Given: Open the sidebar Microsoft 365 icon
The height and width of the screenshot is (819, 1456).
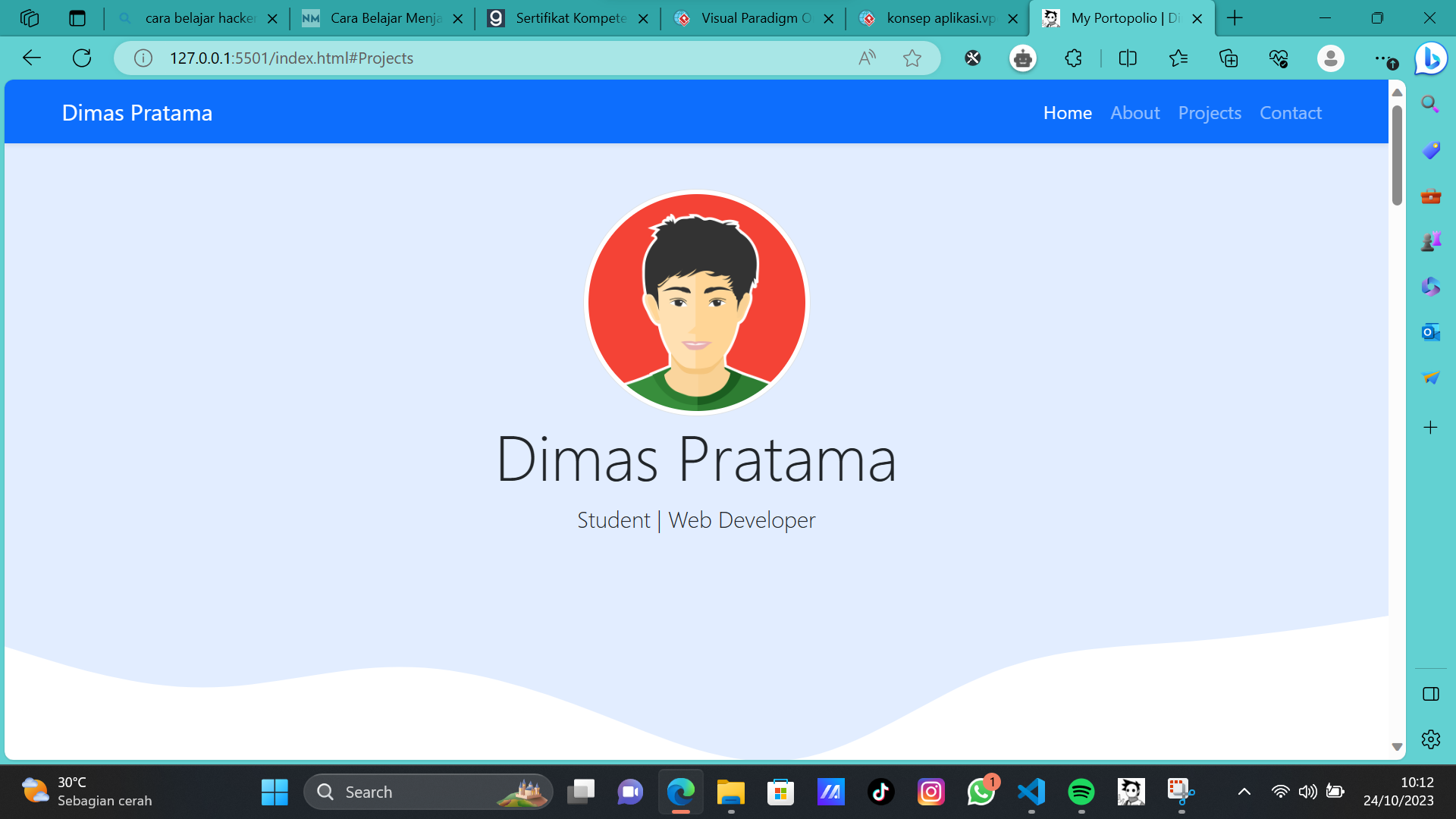Looking at the screenshot, I should click(x=1430, y=287).
